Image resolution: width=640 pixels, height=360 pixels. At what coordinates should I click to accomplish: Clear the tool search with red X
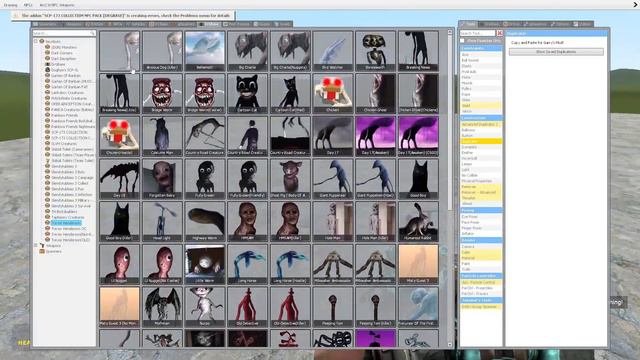[500, 33]
